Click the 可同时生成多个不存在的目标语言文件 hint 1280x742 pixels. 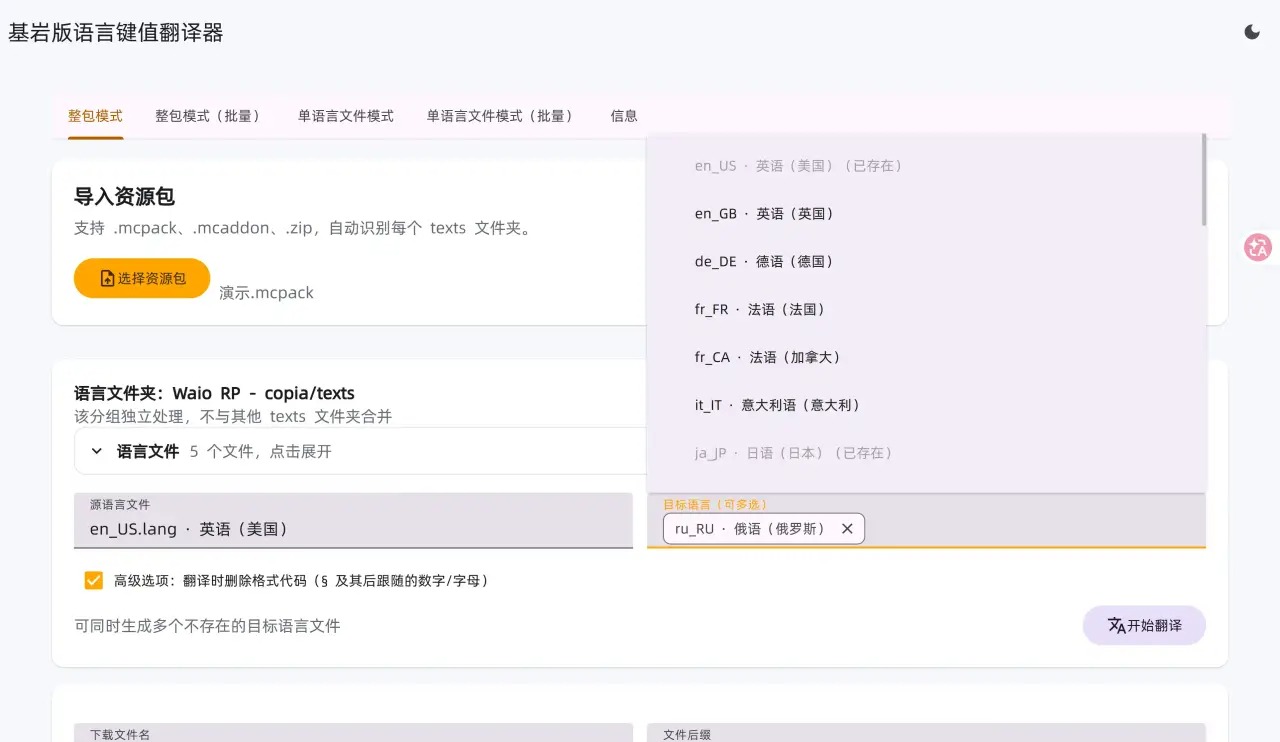[208, 626]
